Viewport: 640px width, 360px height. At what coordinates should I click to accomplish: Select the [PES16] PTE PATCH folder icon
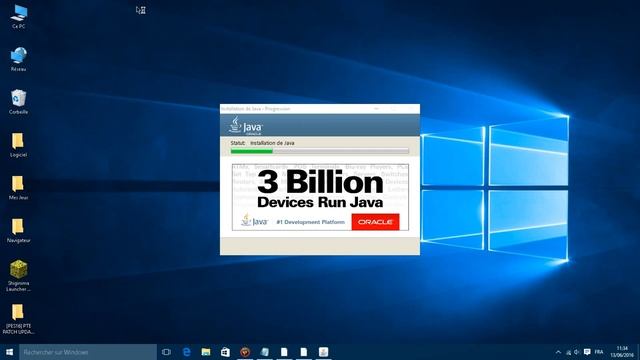(x=18, y=319)
